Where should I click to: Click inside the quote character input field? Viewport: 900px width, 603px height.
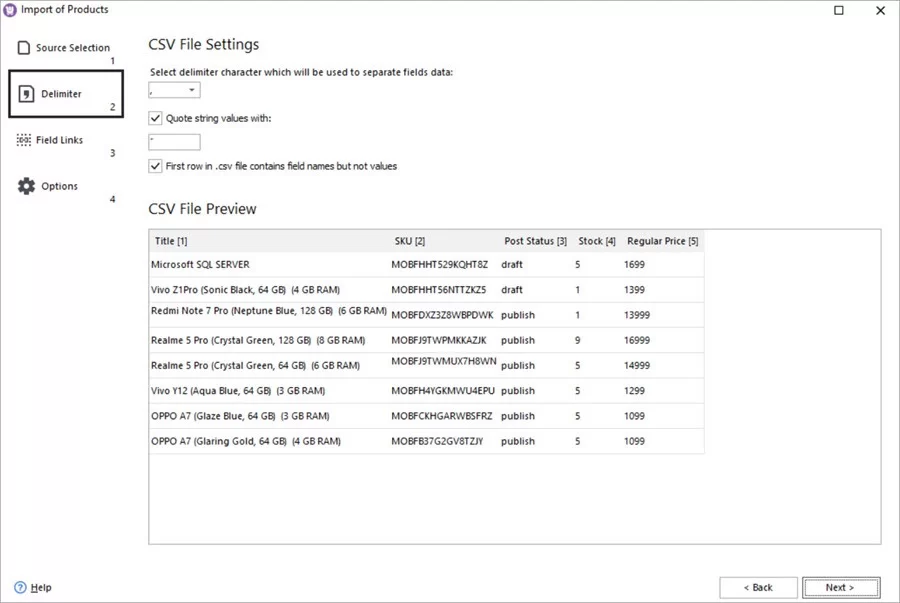pyautogui.click(x=173, y=141)
